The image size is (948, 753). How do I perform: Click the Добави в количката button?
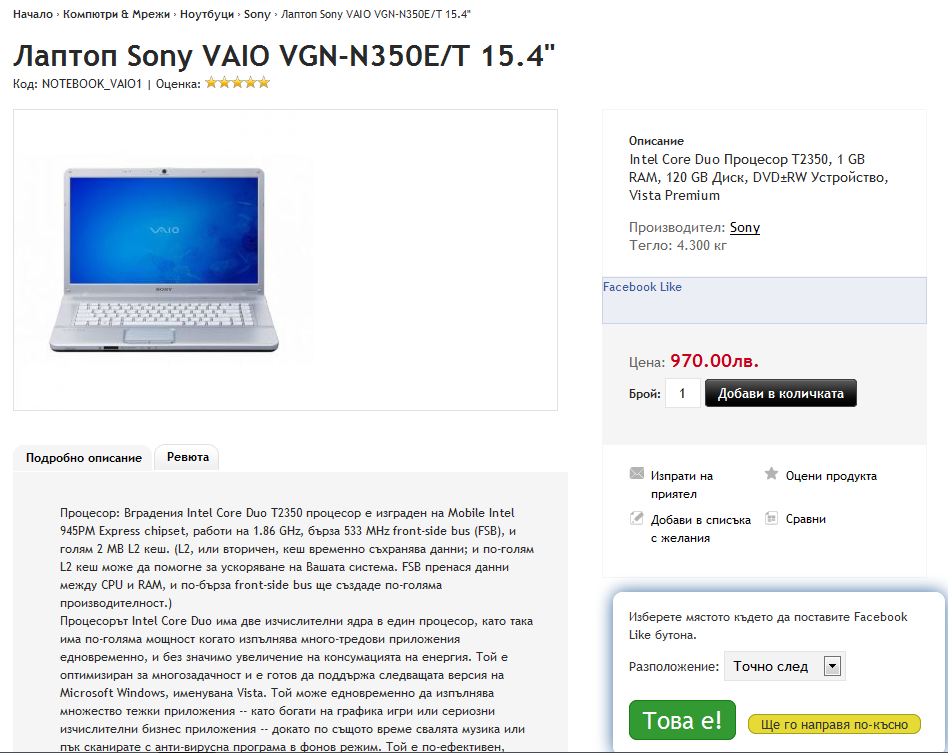(781, 393)
